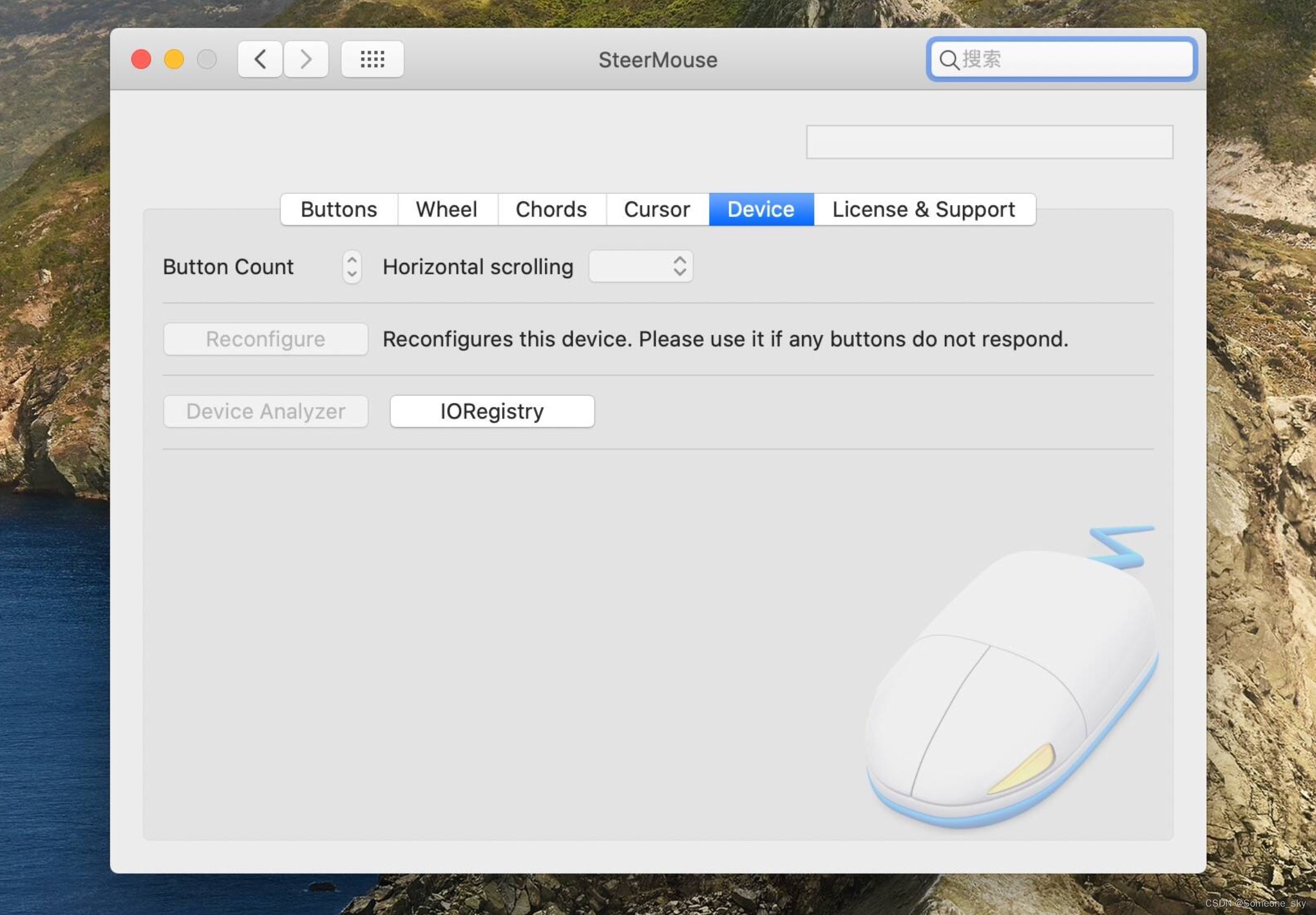Select the Device tab
1316x915 pixels.
tap(761, 210)
